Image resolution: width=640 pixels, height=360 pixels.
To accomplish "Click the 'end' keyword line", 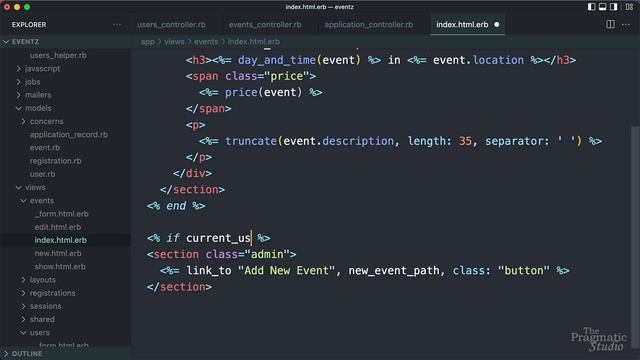I will [x=176, y=206].
